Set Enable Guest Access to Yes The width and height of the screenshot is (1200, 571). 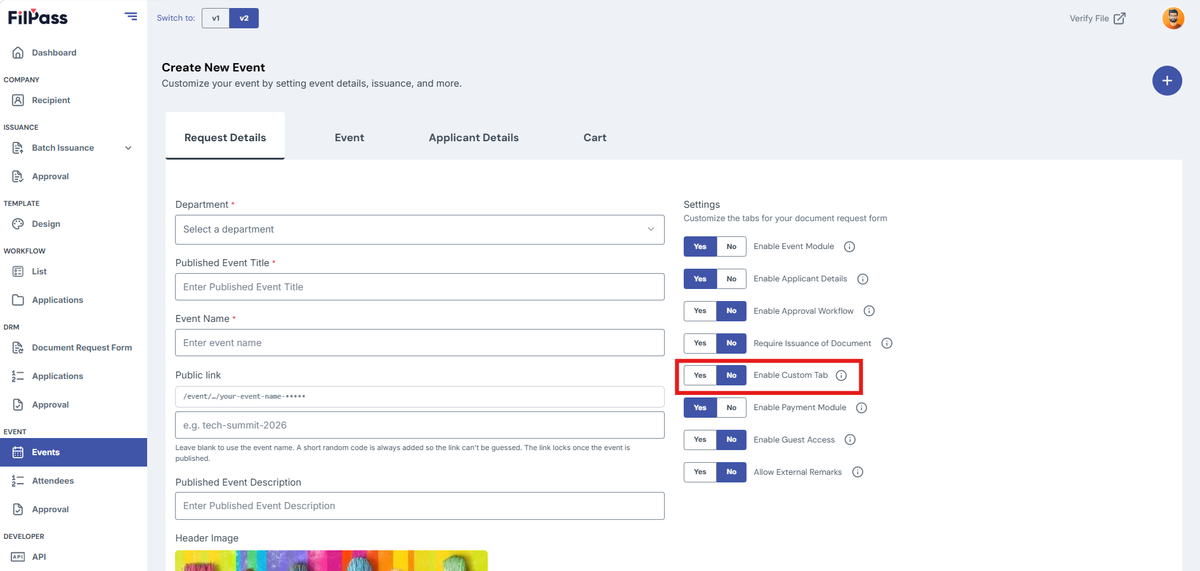[700, 439]
